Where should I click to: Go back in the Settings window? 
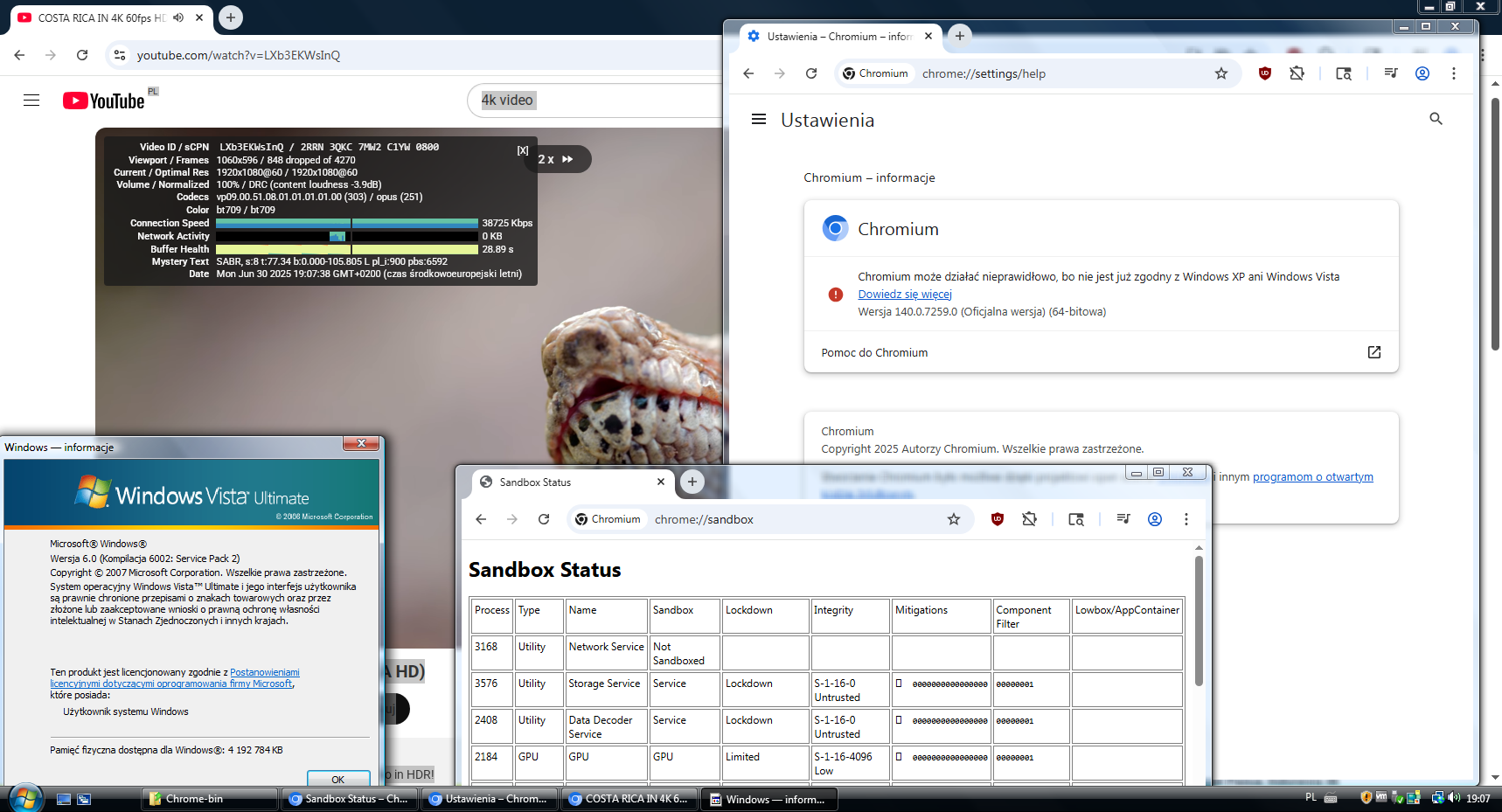(748, 73)
